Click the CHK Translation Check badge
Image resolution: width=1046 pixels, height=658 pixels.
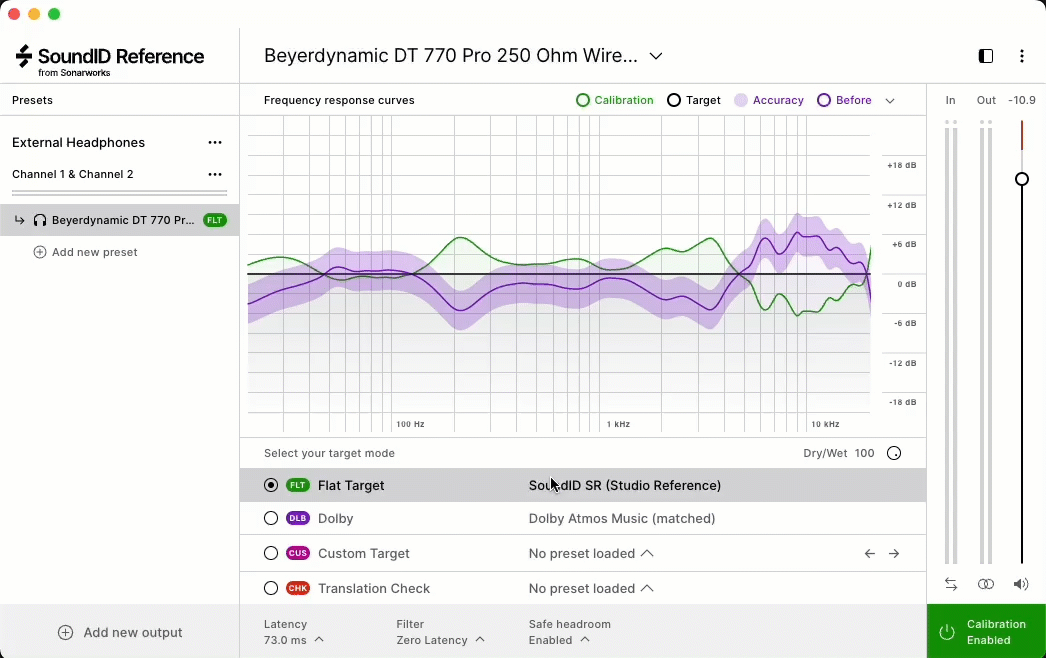[298, 588]
